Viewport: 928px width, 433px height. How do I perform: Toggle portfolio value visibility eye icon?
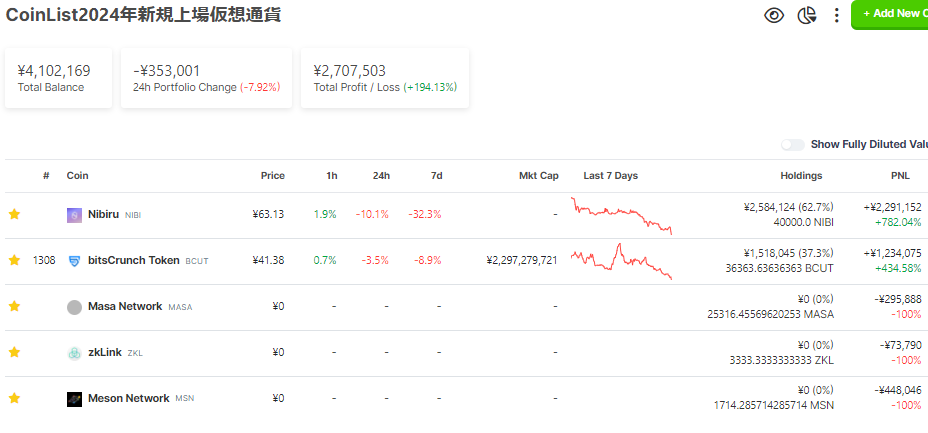(x=774, y=15)
